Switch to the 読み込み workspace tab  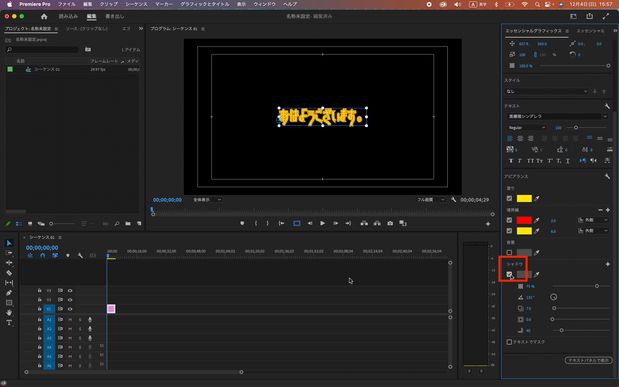(68, 16)
